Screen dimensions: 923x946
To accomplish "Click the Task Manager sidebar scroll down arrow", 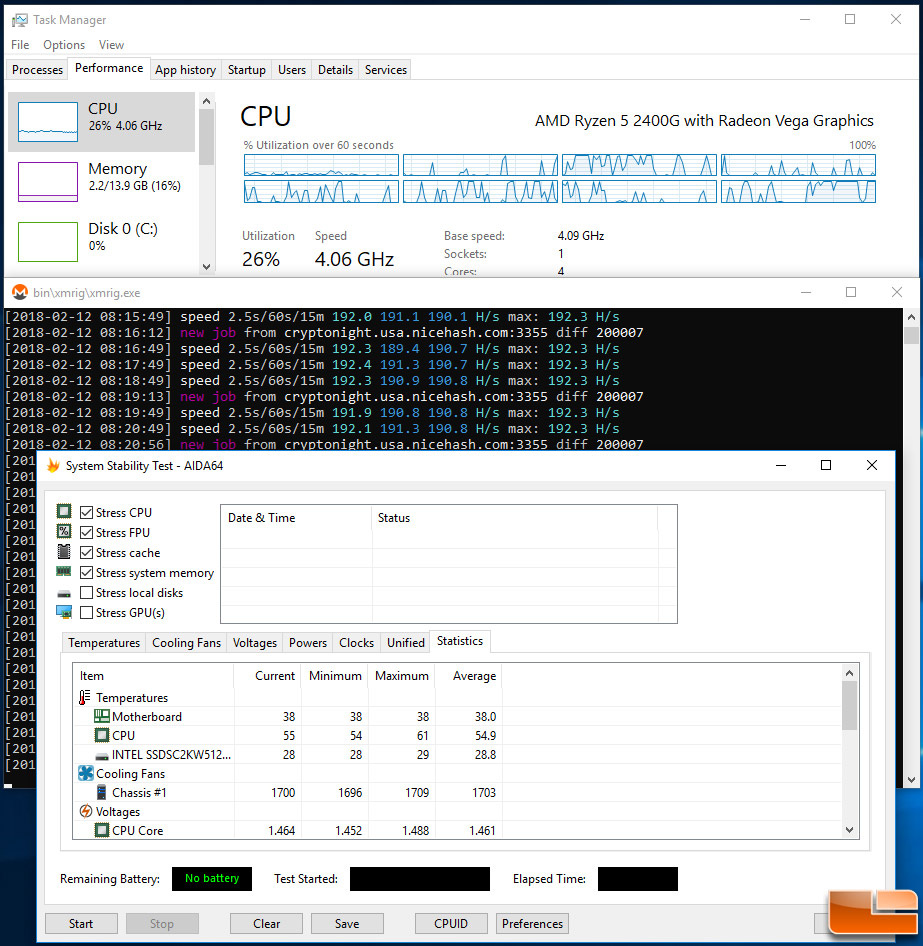I will 206,266.
